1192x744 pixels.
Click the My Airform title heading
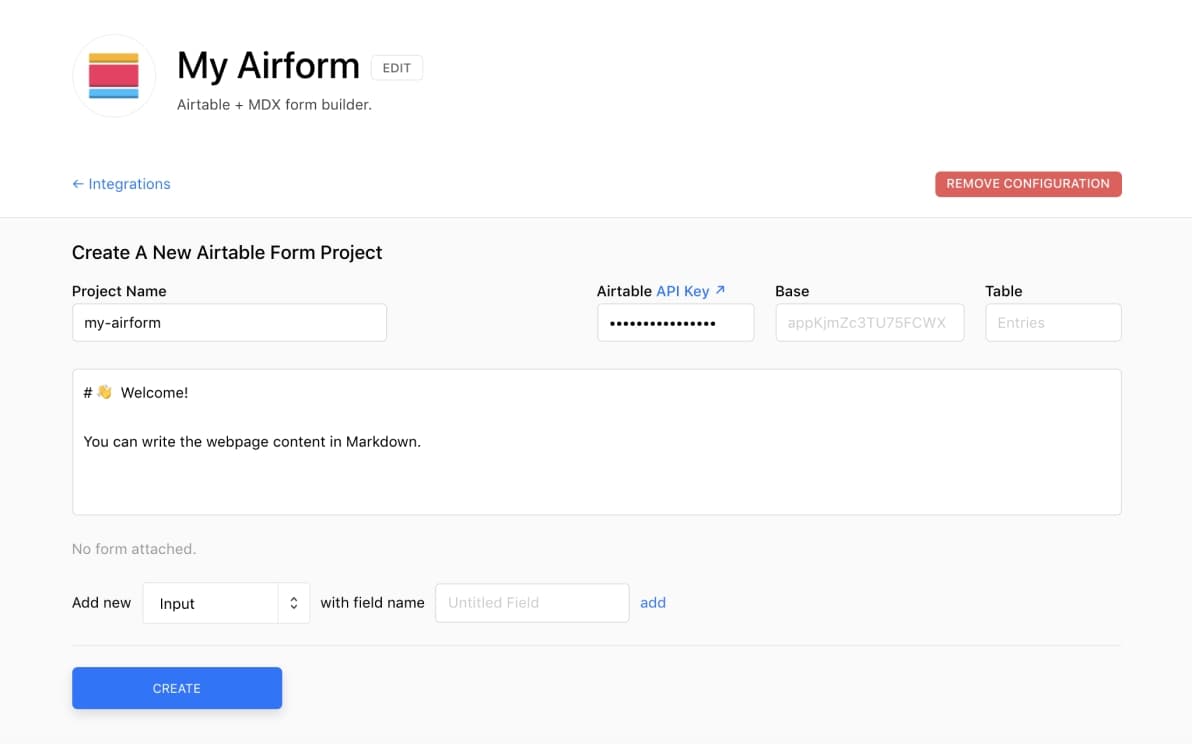pyautogui.click(x=268, y=66)
